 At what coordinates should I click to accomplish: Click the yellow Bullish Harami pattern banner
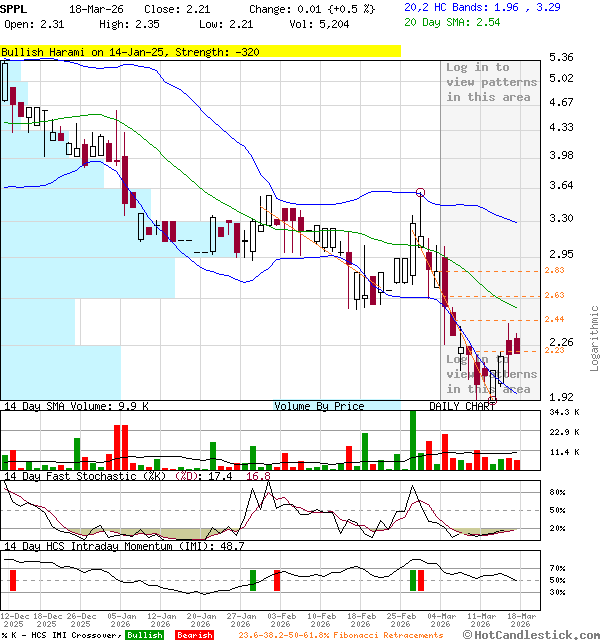(200, 51)
